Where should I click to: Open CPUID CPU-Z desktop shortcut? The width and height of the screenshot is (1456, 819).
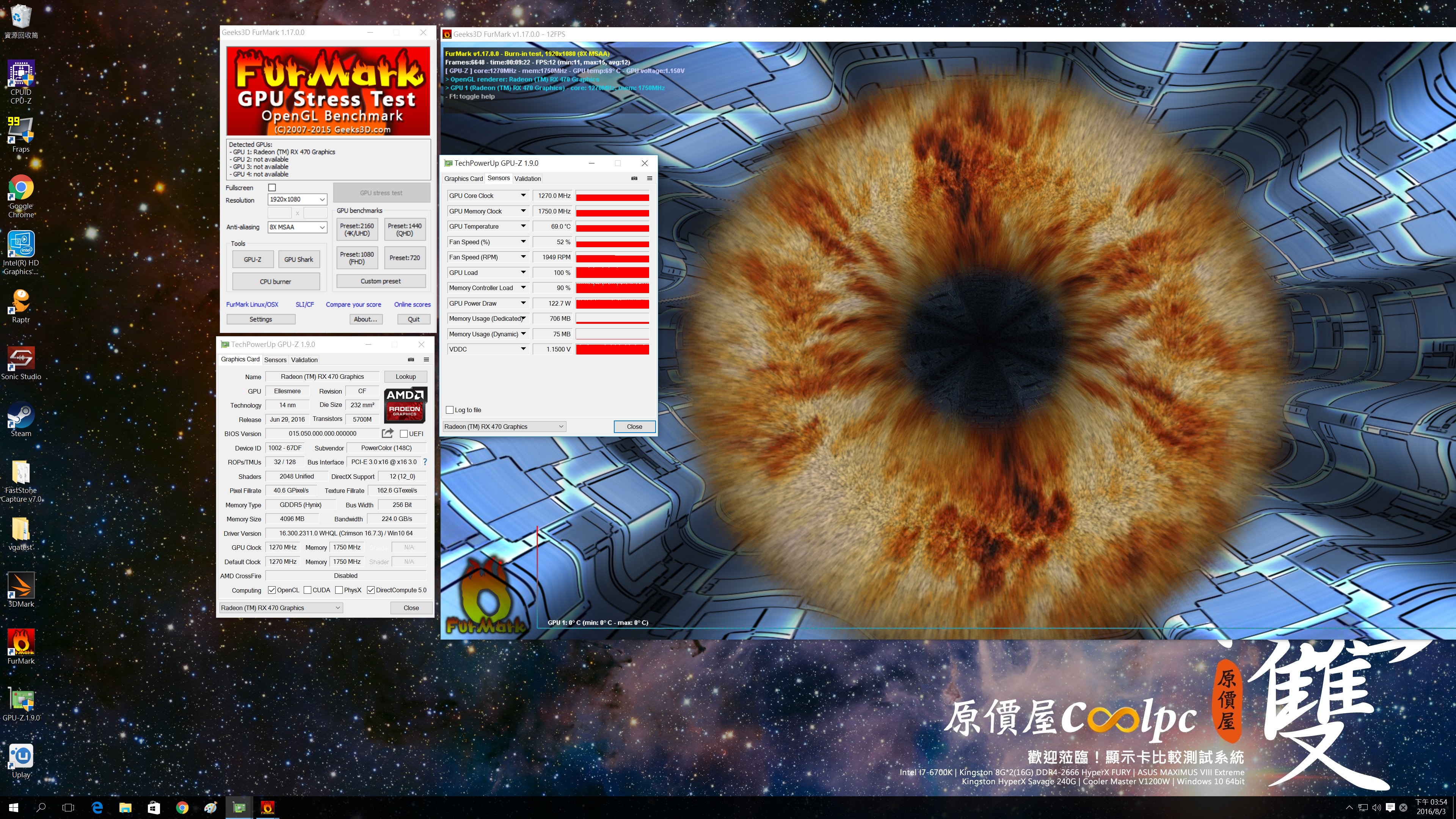[21, 83]
